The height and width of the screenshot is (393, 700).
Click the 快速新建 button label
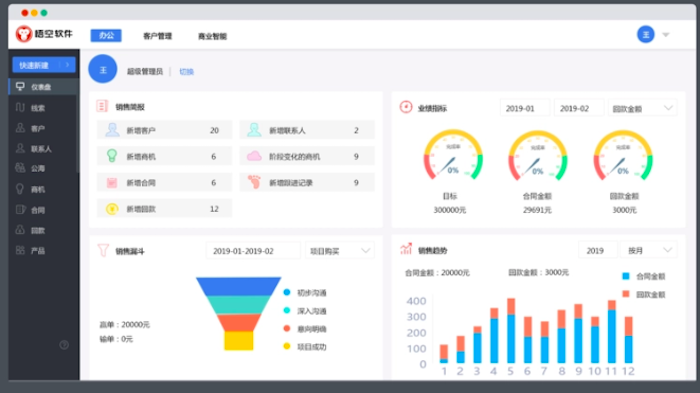pos(34,65)
